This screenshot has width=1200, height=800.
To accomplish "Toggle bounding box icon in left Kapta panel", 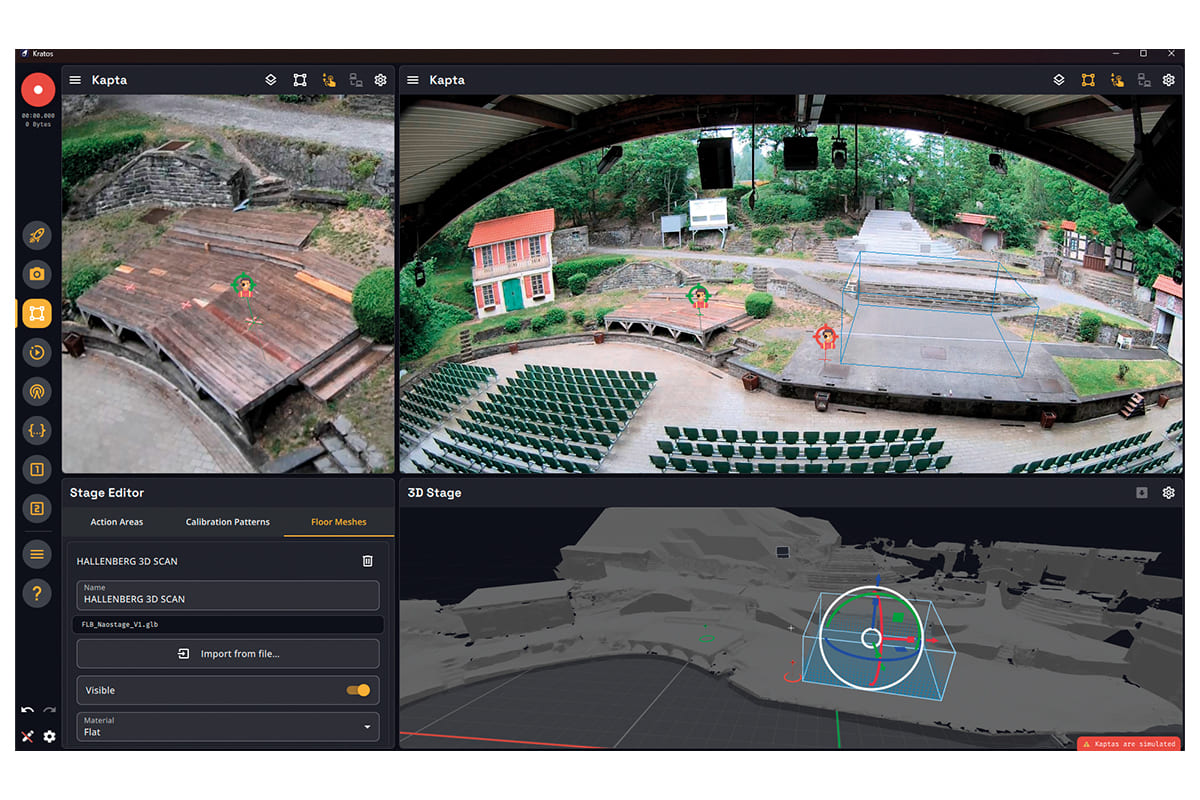I will point(299,80).
